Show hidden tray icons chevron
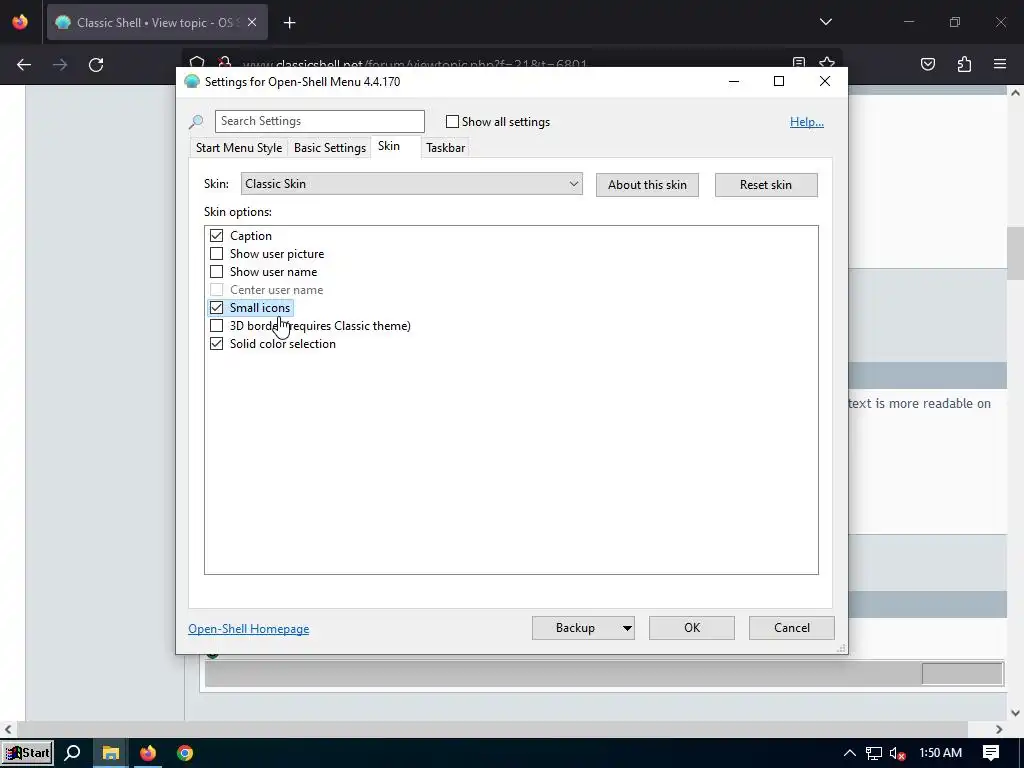 coord(849,753)
